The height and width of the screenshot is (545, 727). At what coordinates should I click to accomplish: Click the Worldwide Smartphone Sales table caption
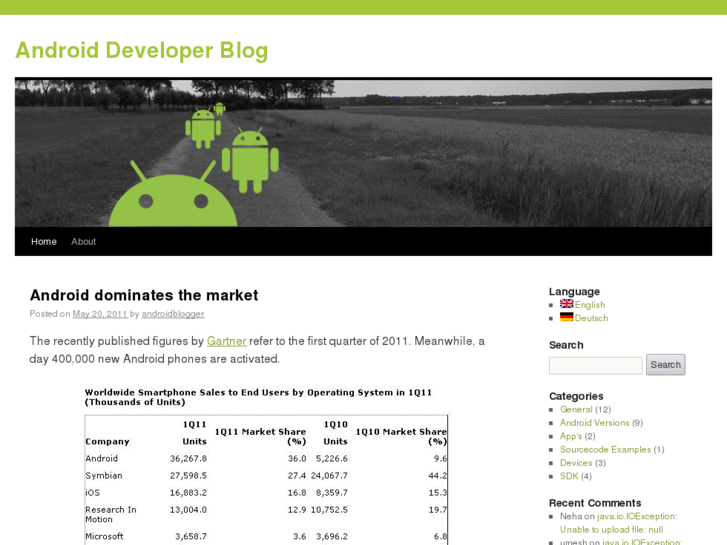[258, 398]
